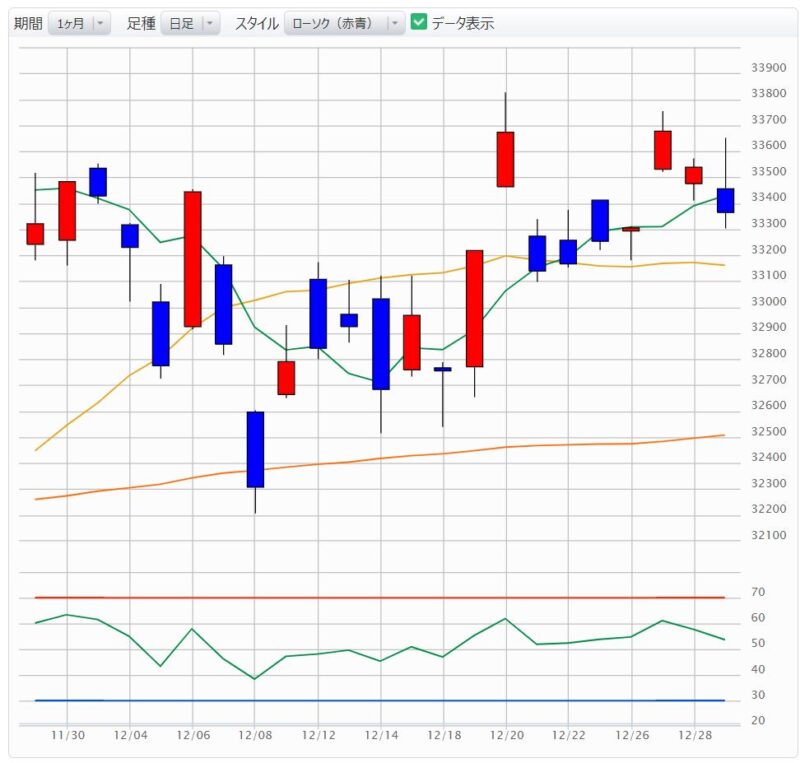Click the 32100 price axis label
The image size is (800, 763).
point(766,536)
